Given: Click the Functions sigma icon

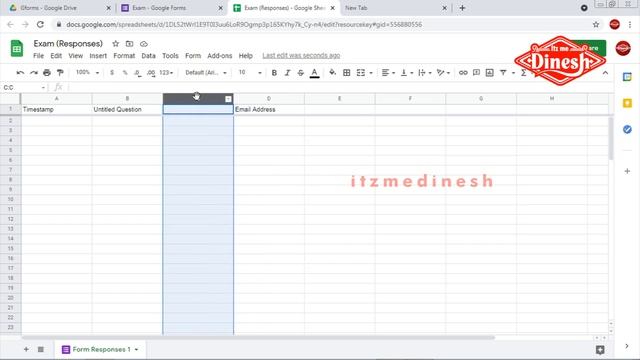Looking at the screenshot, I should 523,73.
